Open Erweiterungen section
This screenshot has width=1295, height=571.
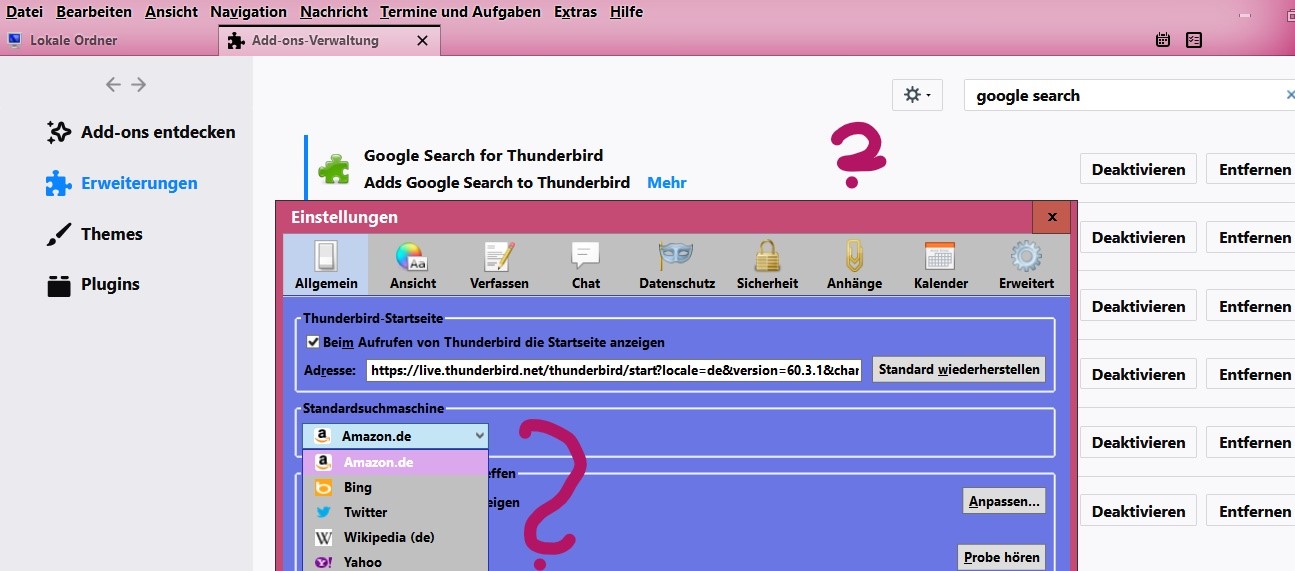(122, 183)
